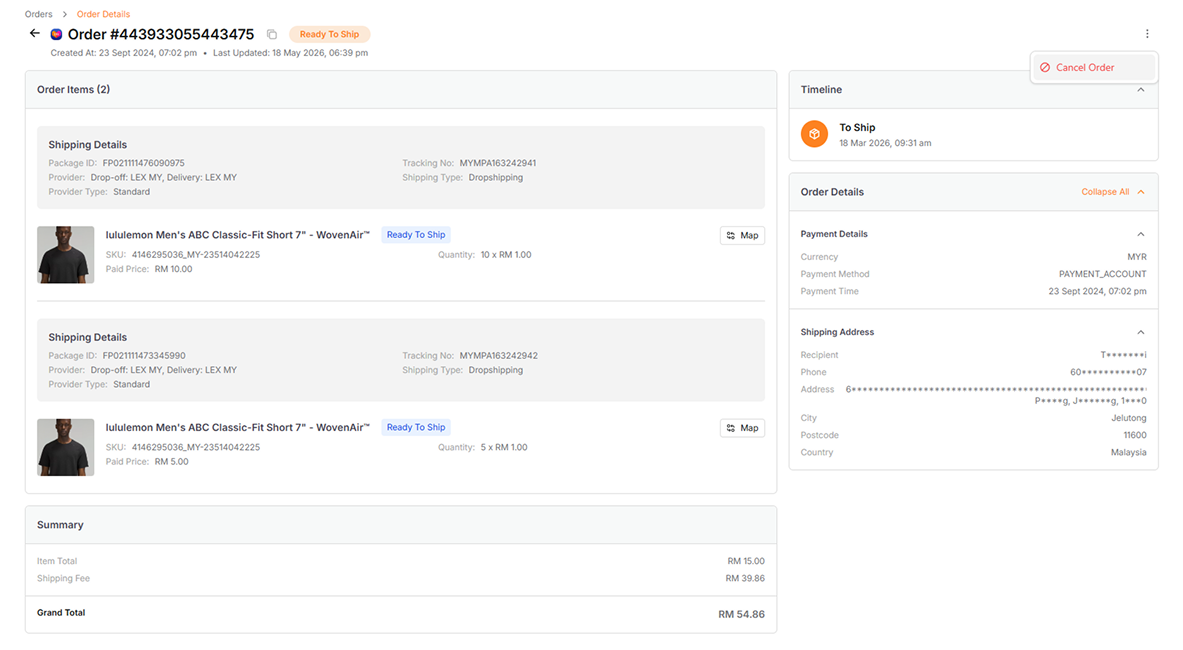This screenshot has width=1183, height=650.
Task: Select Cancel Order from the menu
Action: pos(1093,68)
